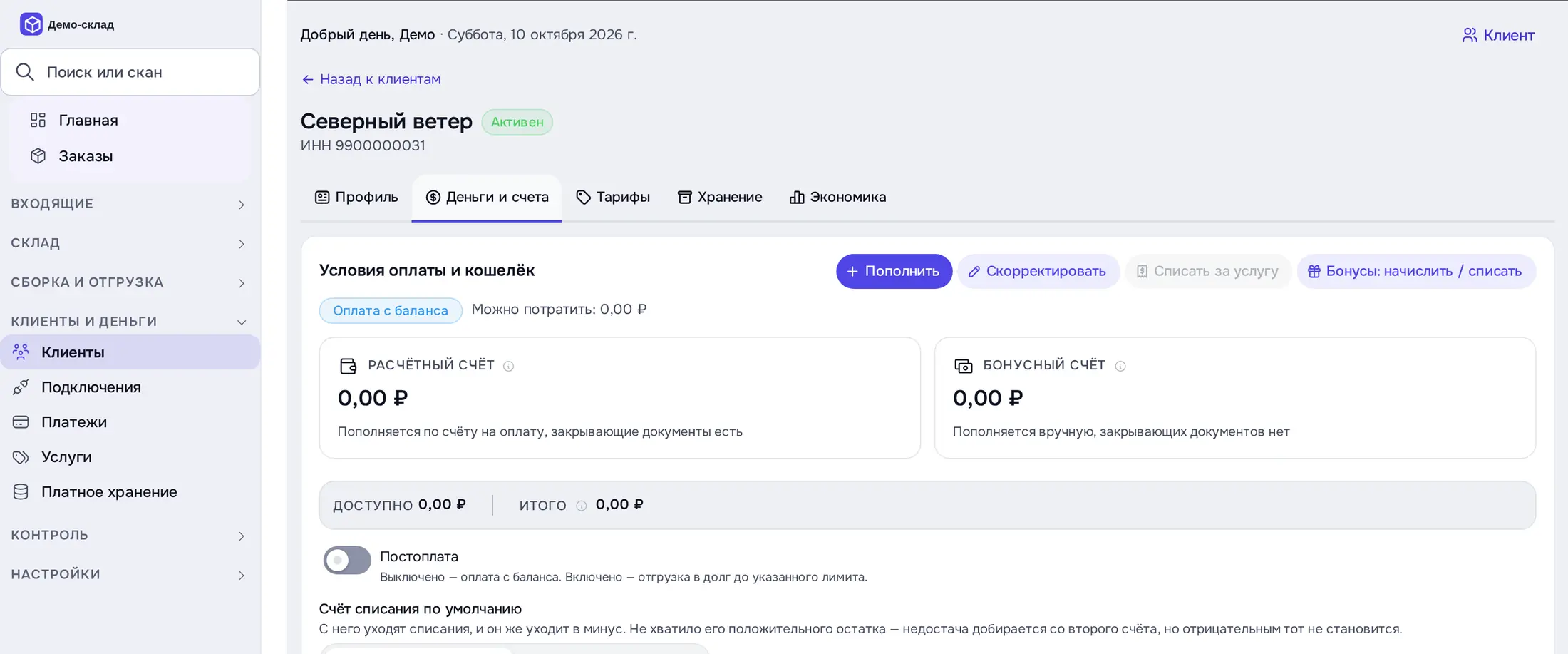Open the Тарифы tab

pyautogui.click(x=613, y=197)
